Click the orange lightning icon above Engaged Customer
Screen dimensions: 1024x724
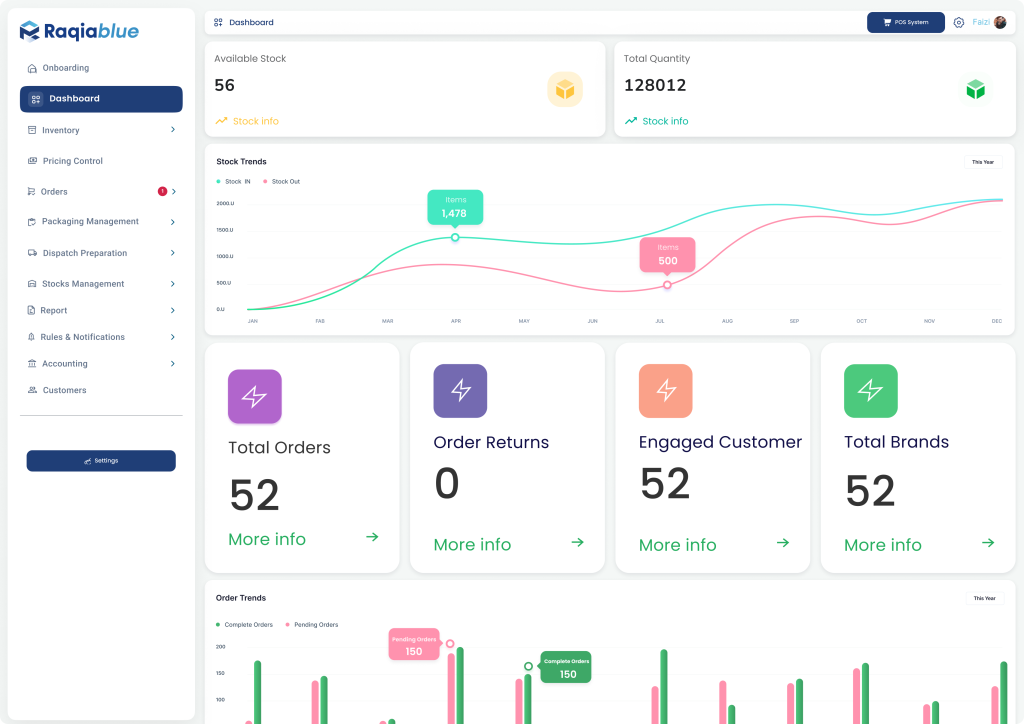665,390
